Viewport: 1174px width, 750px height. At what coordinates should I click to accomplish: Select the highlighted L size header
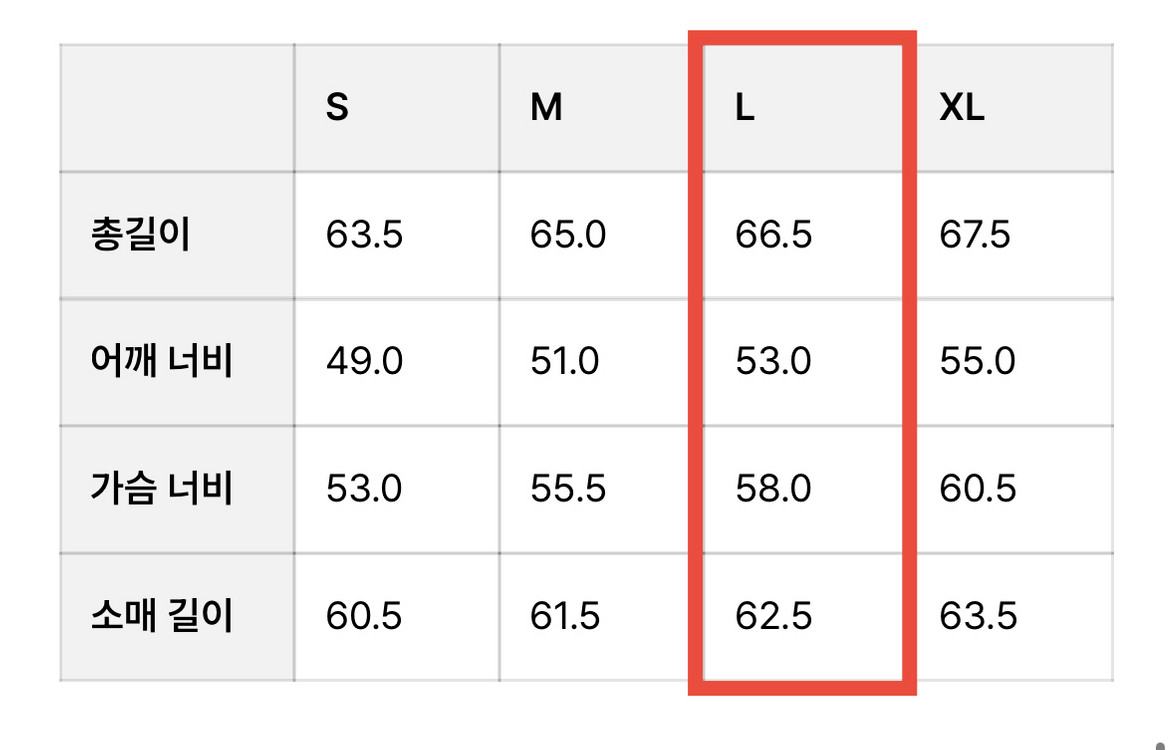[x=745, y=108]
